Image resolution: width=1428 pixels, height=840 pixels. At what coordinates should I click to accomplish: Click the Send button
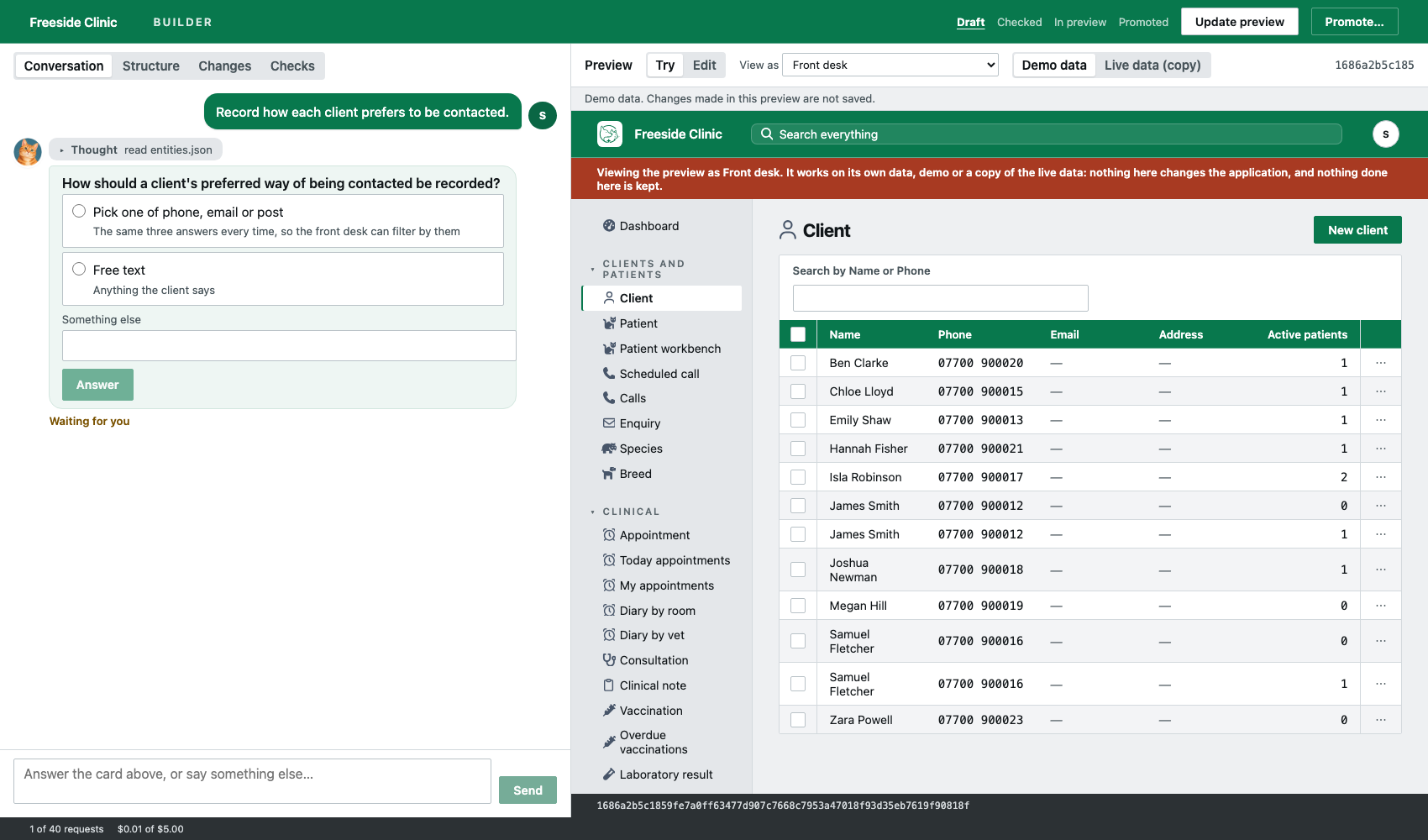528,790
